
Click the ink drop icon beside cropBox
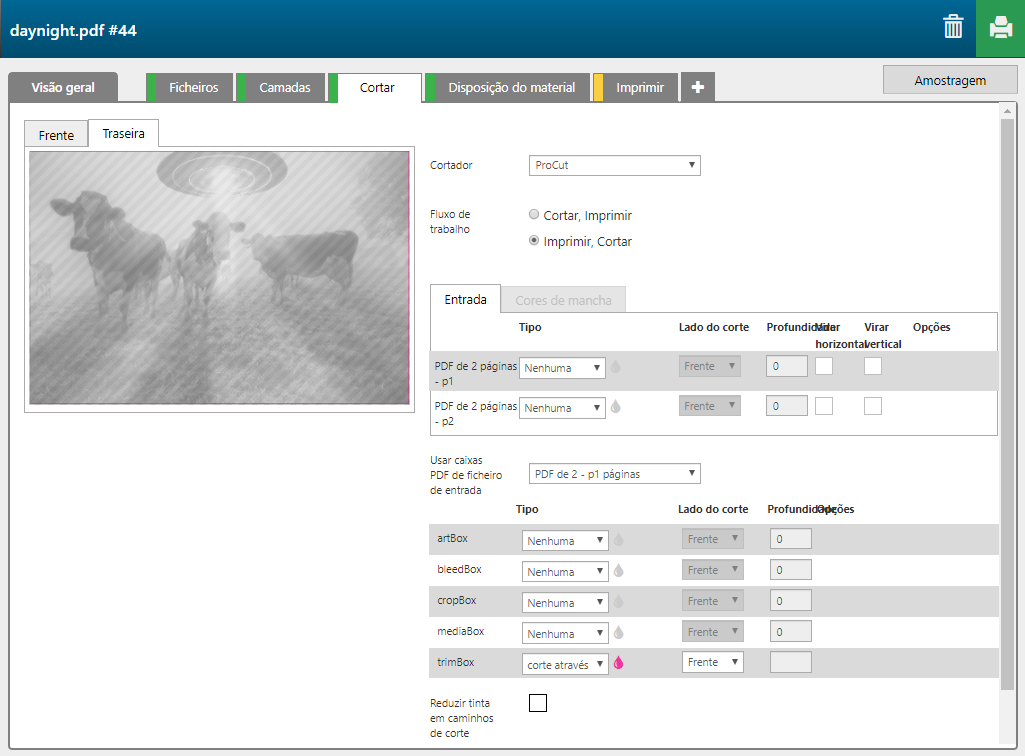coord(618,602)
